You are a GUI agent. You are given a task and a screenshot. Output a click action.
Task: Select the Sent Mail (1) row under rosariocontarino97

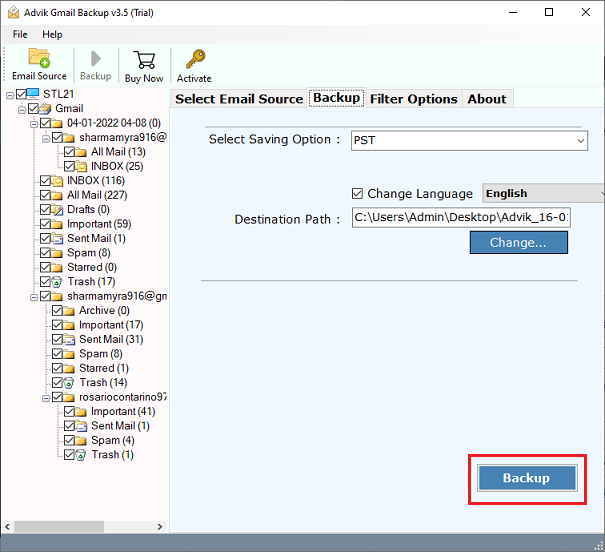120,426
